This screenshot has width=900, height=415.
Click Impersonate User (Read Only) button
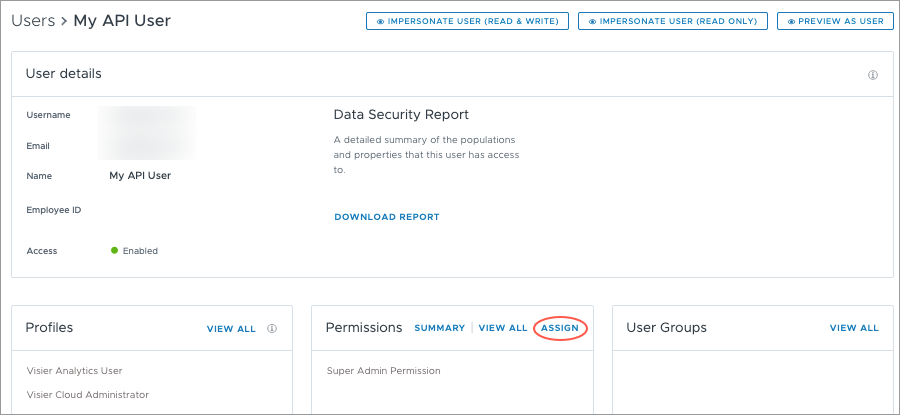[x=673, y=21]
